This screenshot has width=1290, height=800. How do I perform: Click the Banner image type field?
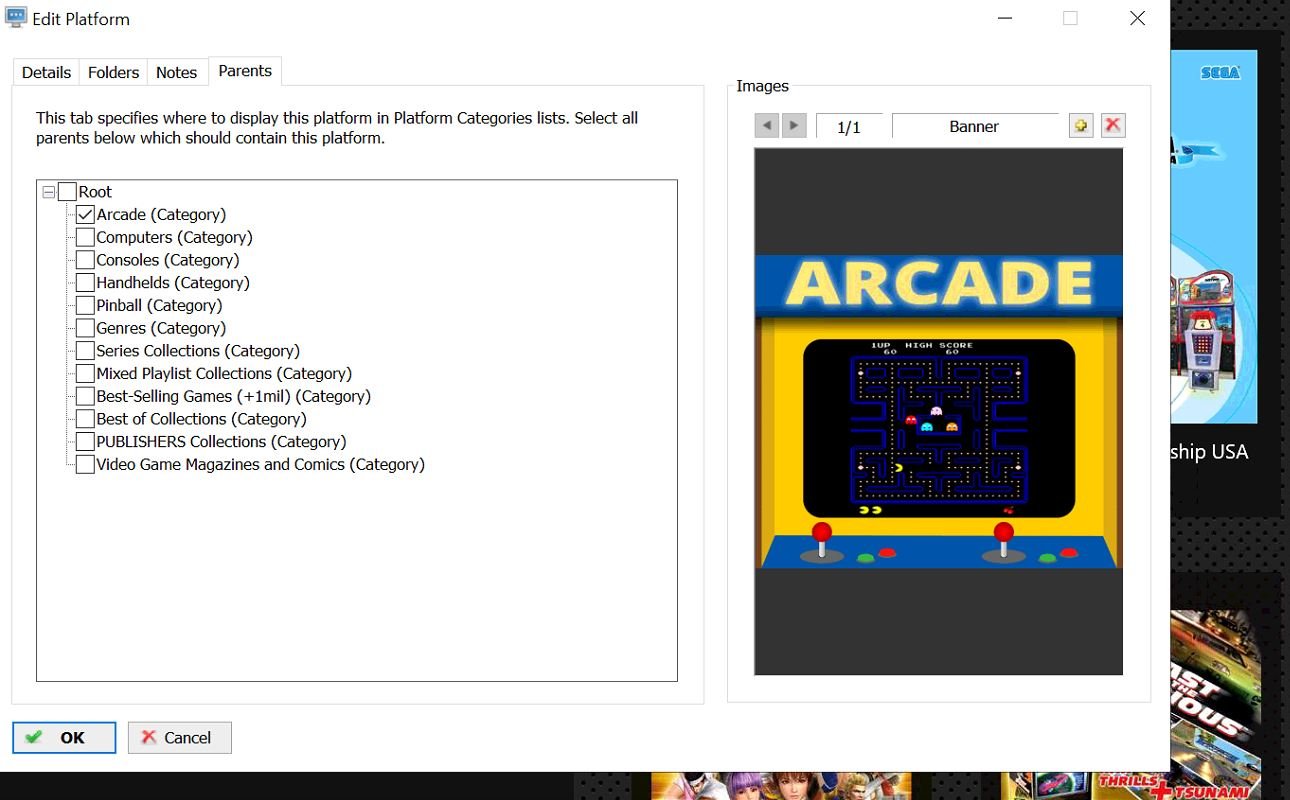click(x=974, y=126)
